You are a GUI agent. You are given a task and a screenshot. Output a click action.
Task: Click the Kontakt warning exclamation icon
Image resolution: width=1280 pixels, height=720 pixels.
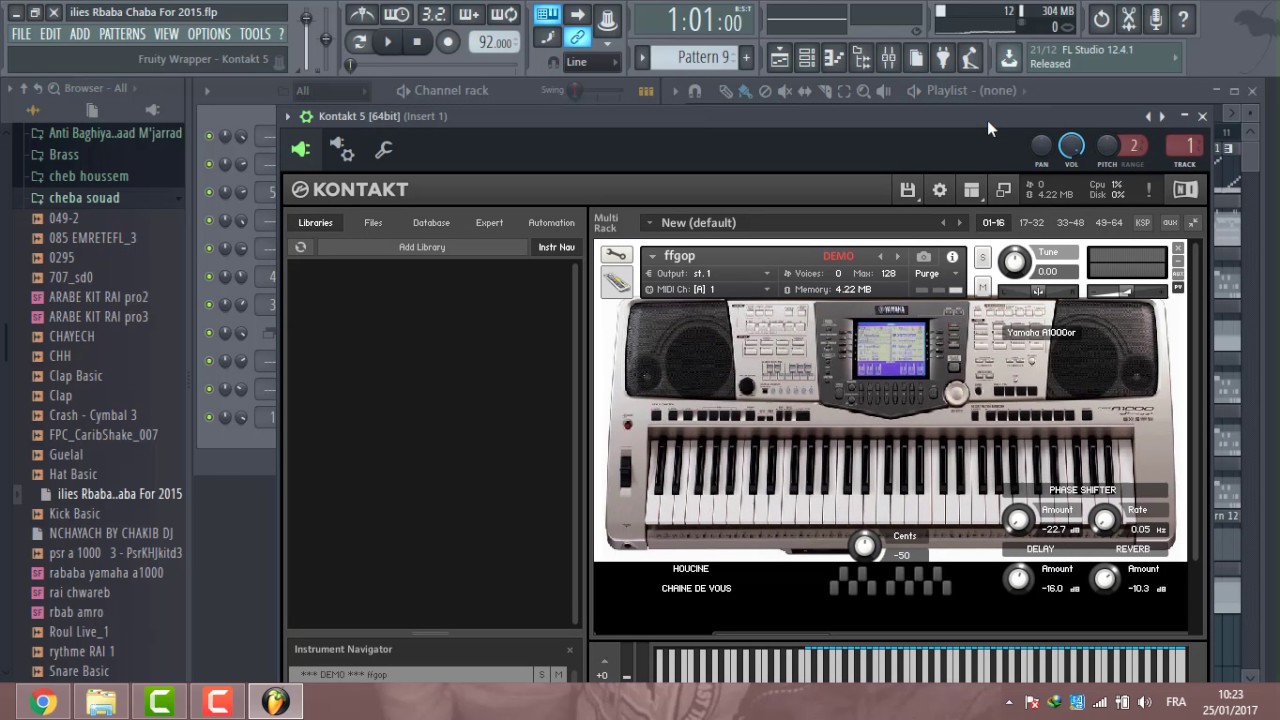1148,190
